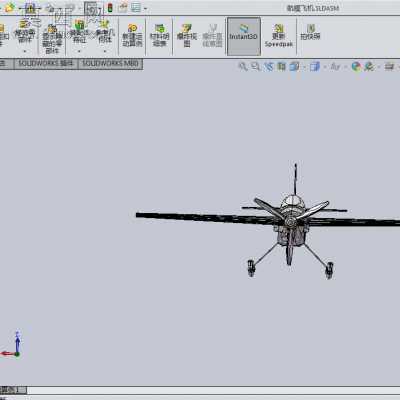Open the View Settings monitor icon
400x400 pixels.
[x=389, y=67]
